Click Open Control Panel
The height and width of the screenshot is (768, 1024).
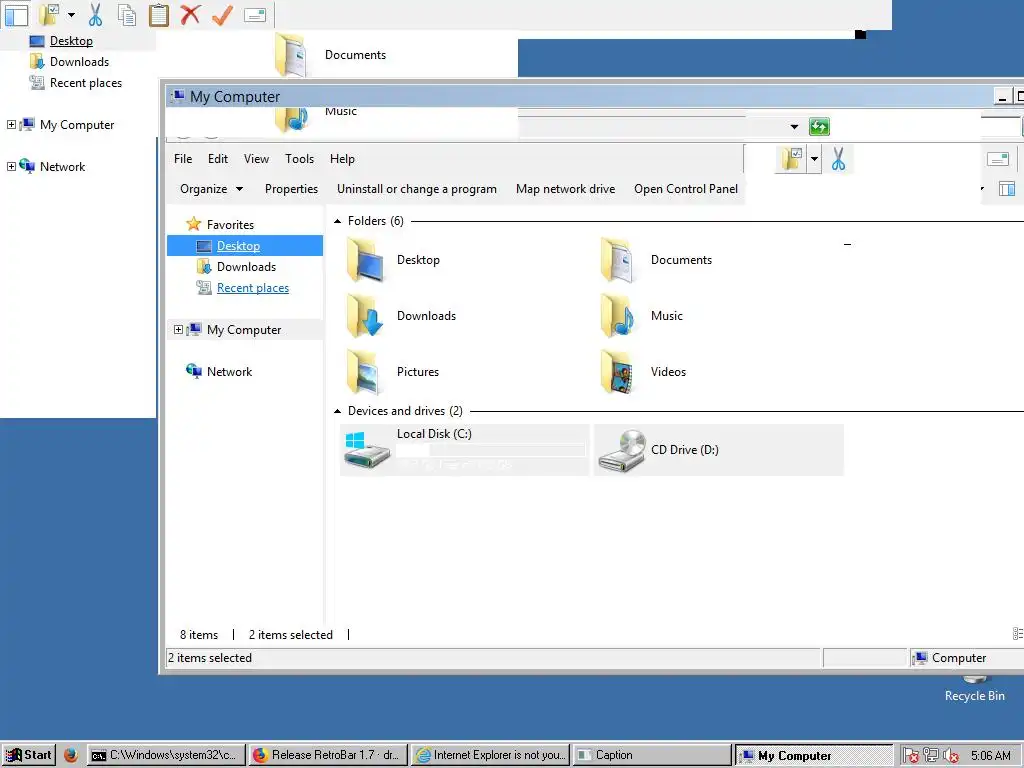click(686, 189)
